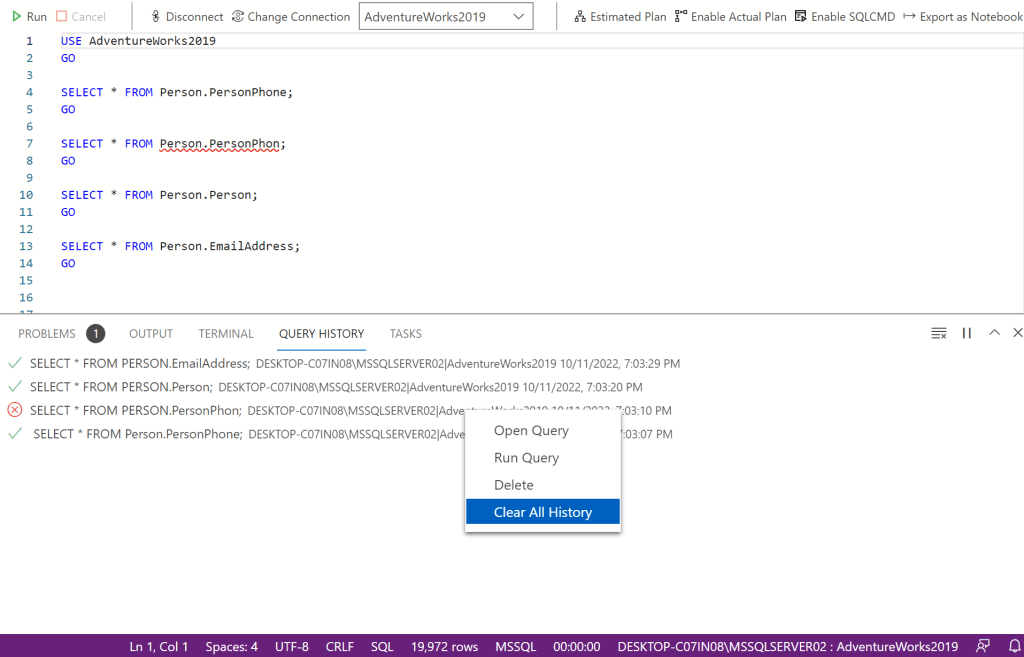Image resolution: width=1024 pixels, height=657 pixels.
Task: Click the Disconnect button in toolbar
Action: coord(187,17)
